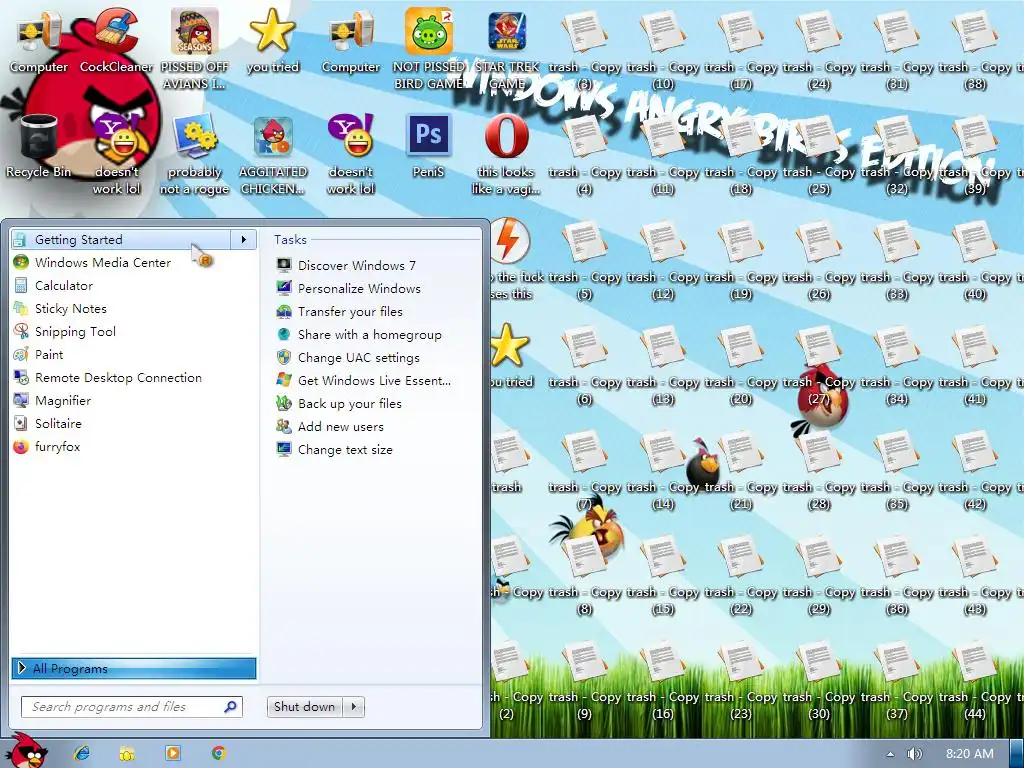Click the Show desktop strip
The image size is (1024, 768).
point(1017,754)
